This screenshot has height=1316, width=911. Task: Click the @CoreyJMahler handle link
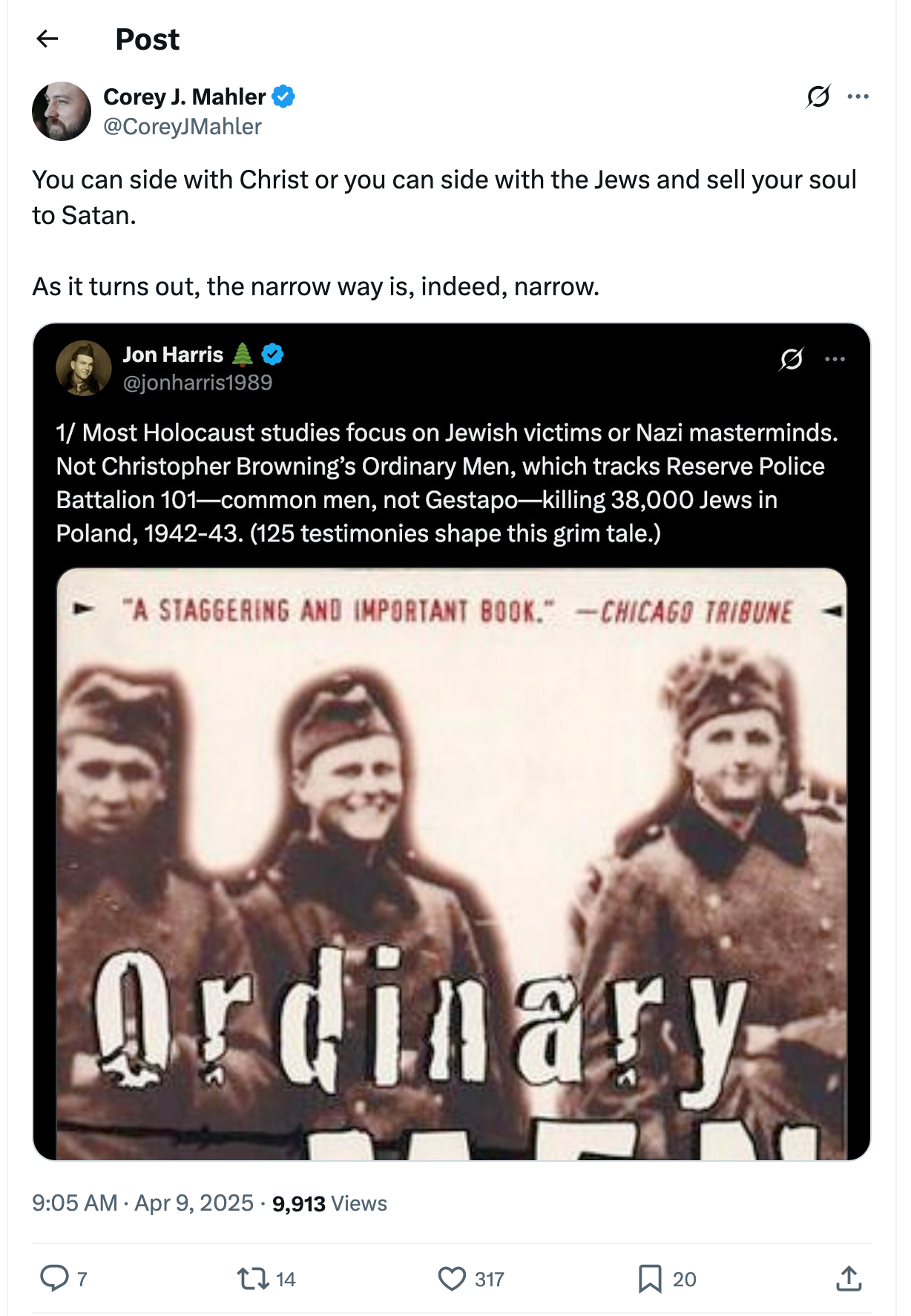click(x=182, y=127)
